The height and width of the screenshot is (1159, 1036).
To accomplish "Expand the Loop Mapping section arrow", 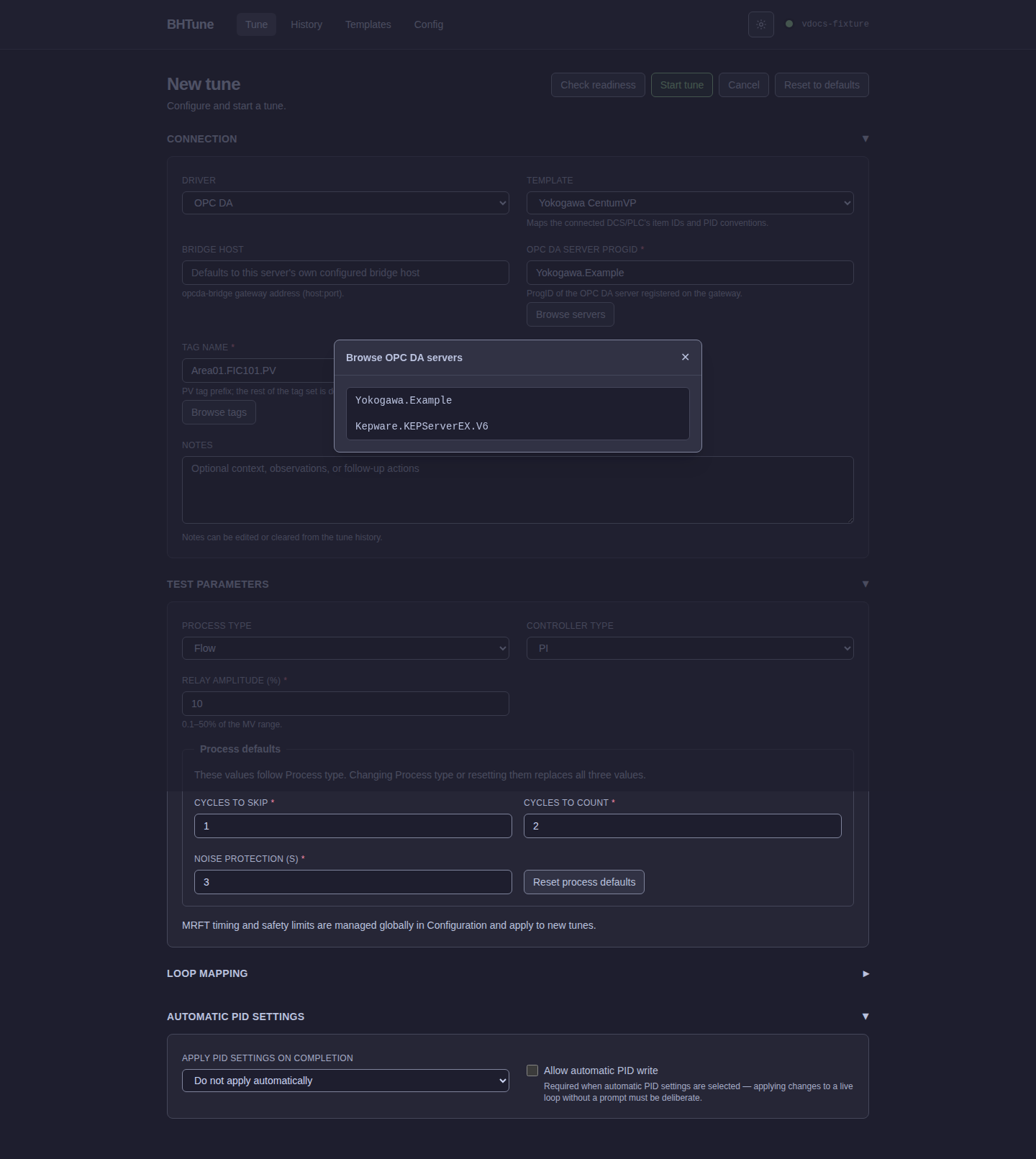I will coord(865,973).
